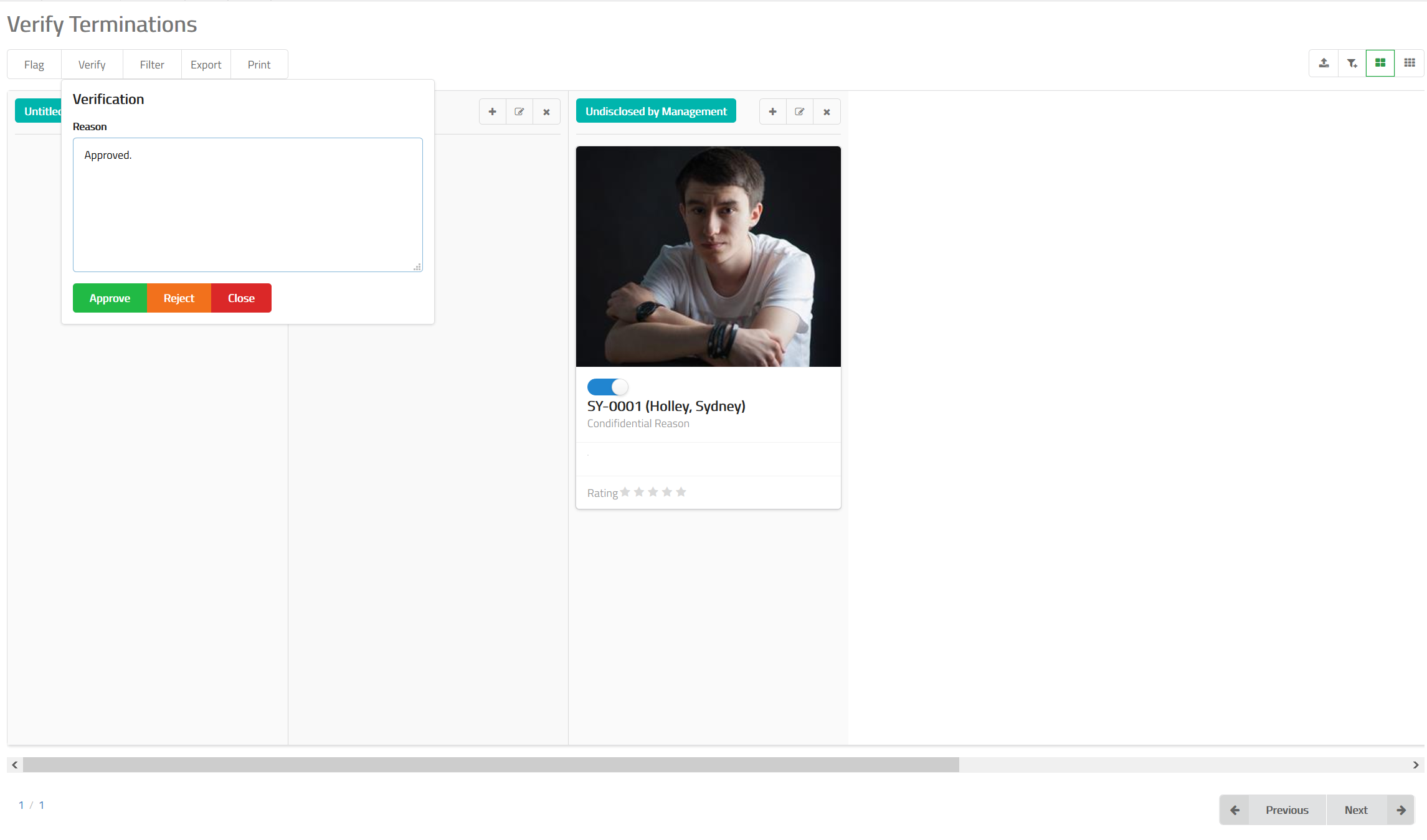Close the Verification popup
The width and height of the screenshot is (1427, 840).
pyautogui.click(x=241, y=298)
